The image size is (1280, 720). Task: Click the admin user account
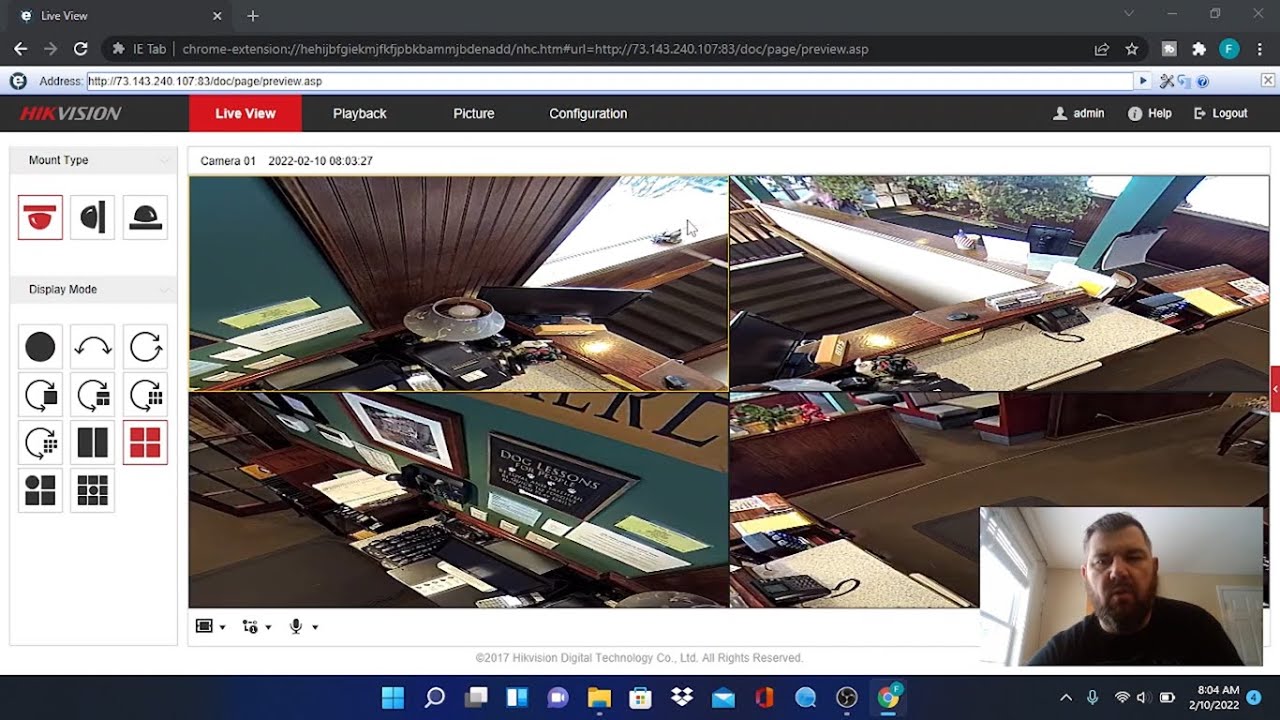point(1079,114)
